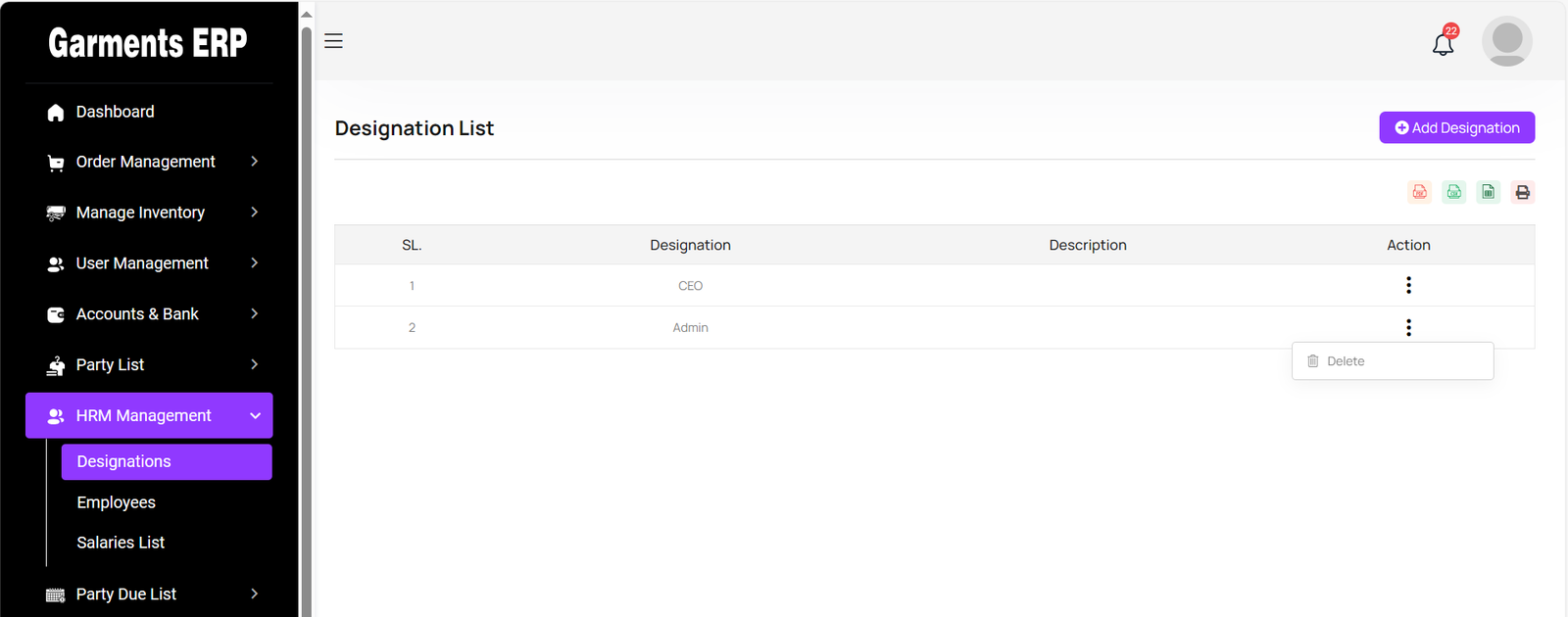The height and width of the screenshot is (617, 1568).
Task: Expand the User Management section
Action: tap(149, 263)
